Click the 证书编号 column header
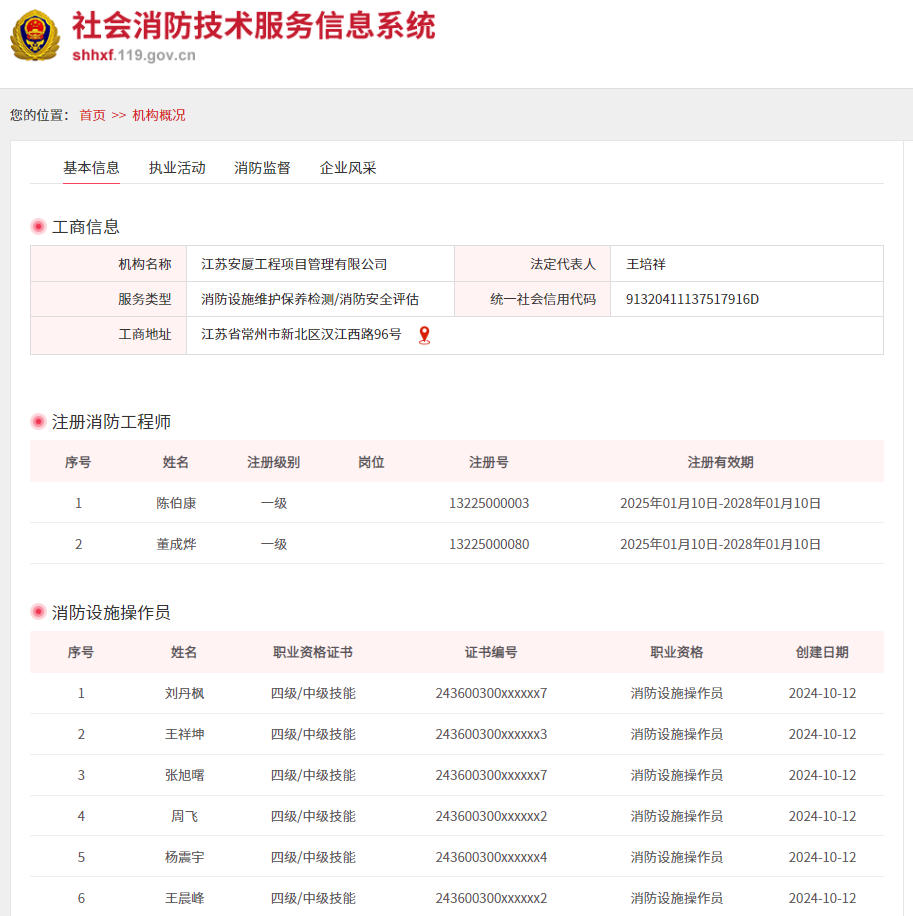Viewport: 913px width, 916px height. [490, 652]
